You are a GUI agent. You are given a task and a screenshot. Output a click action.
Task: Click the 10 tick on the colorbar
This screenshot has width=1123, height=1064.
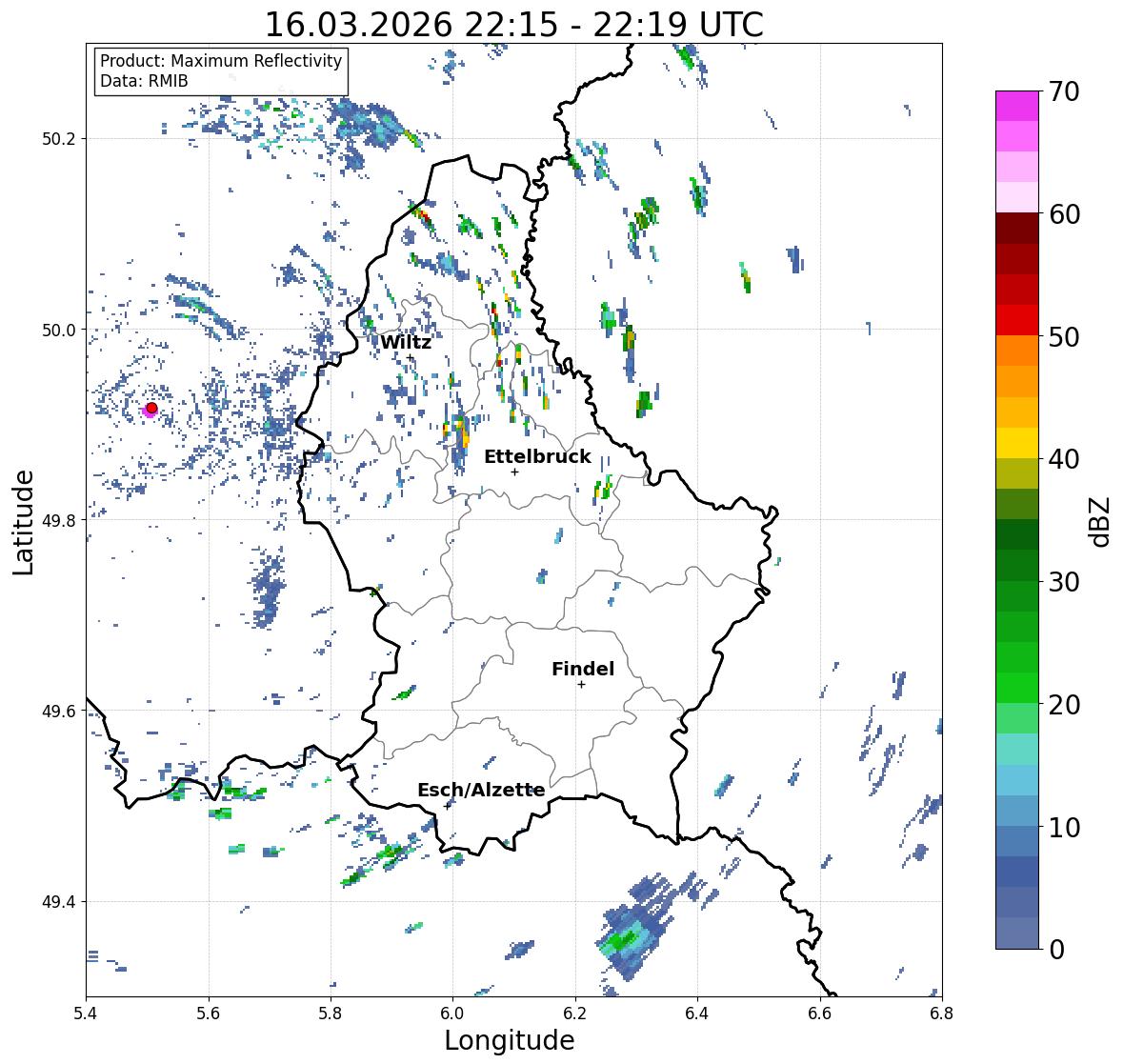point(1064,827)
